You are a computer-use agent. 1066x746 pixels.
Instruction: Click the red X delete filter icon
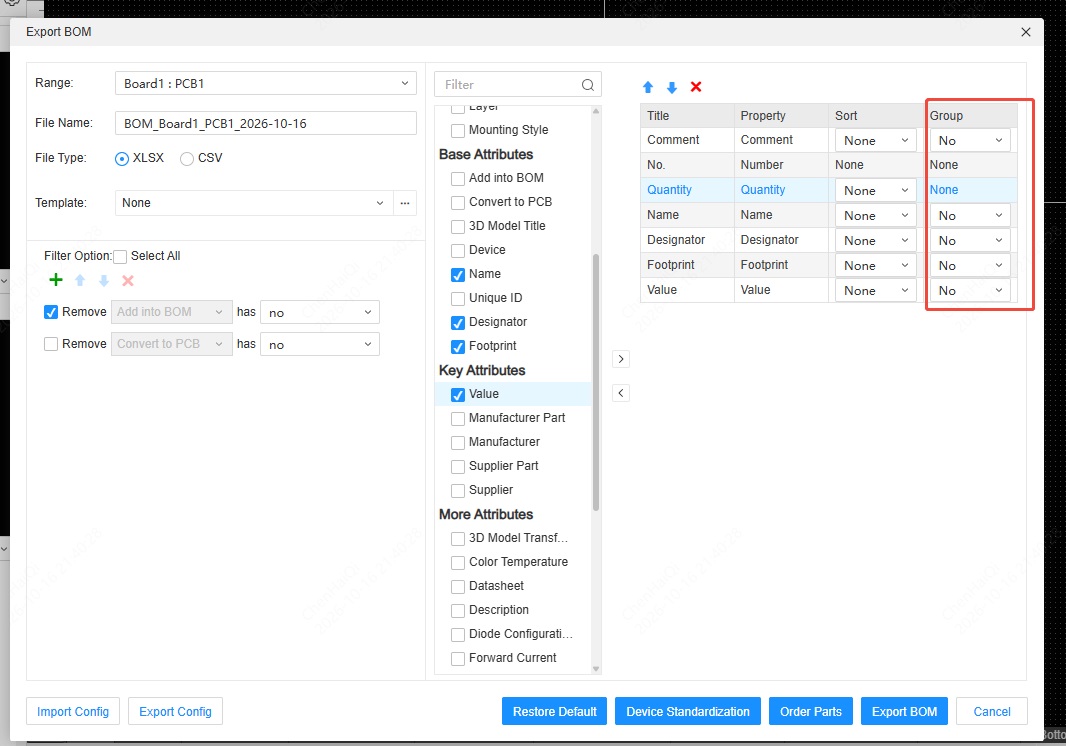tap(128, 279)
